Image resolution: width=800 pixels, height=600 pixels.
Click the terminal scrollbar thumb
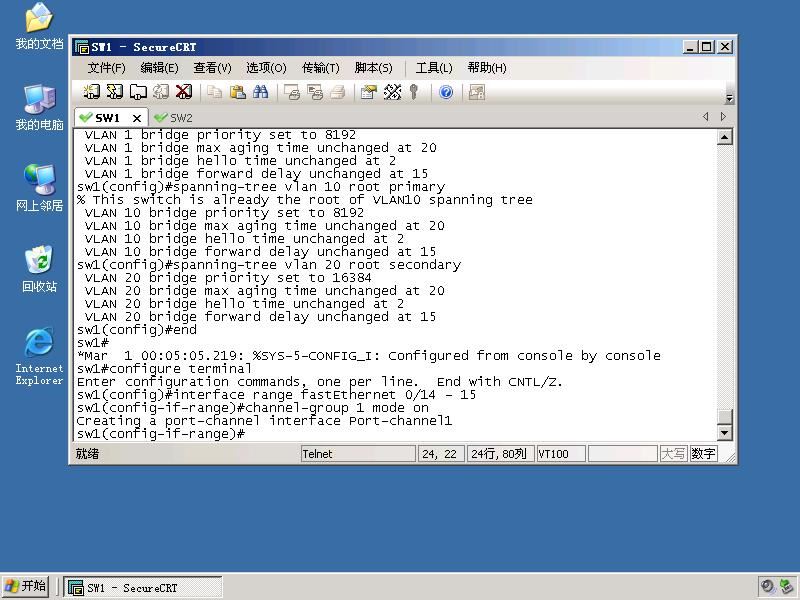pos(725,416)
